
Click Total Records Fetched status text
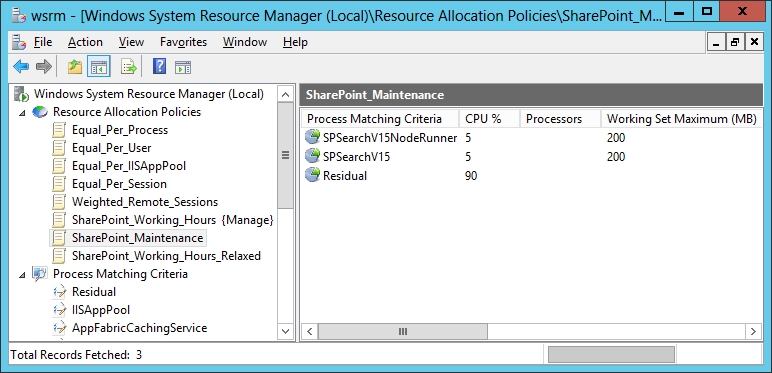pyautogui.click(x=76, y=354)
